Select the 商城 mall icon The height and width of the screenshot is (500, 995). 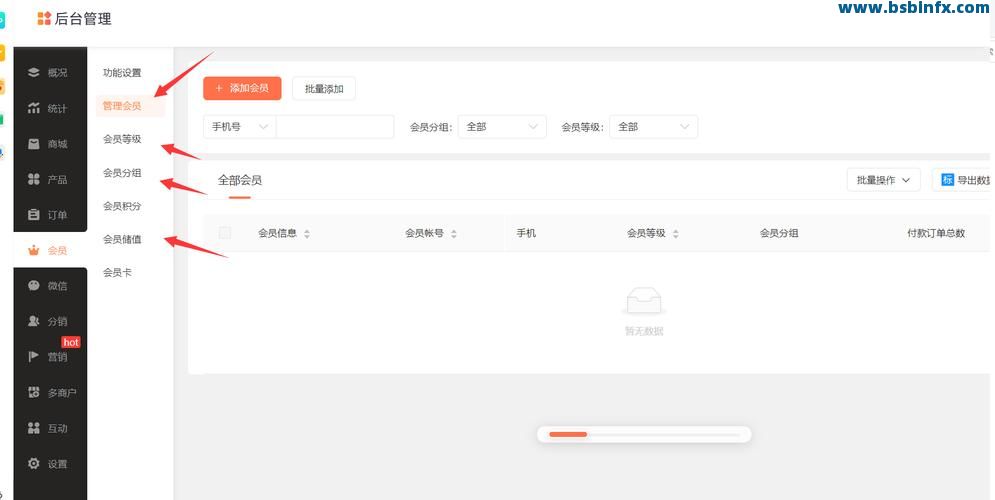click(x=34, y=144)
